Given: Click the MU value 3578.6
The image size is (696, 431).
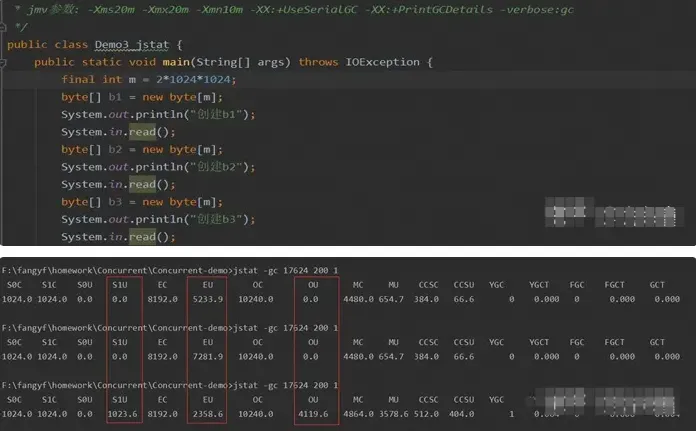Looking at the screenshot, I should pos(393,414).
